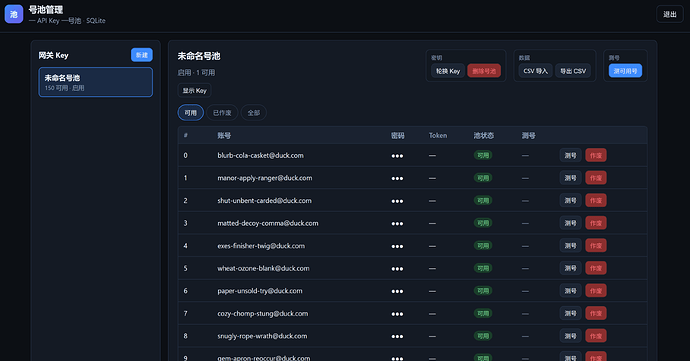Click 作废 for shut-unbent-carded@duck.com

click(x=596, y=200)
